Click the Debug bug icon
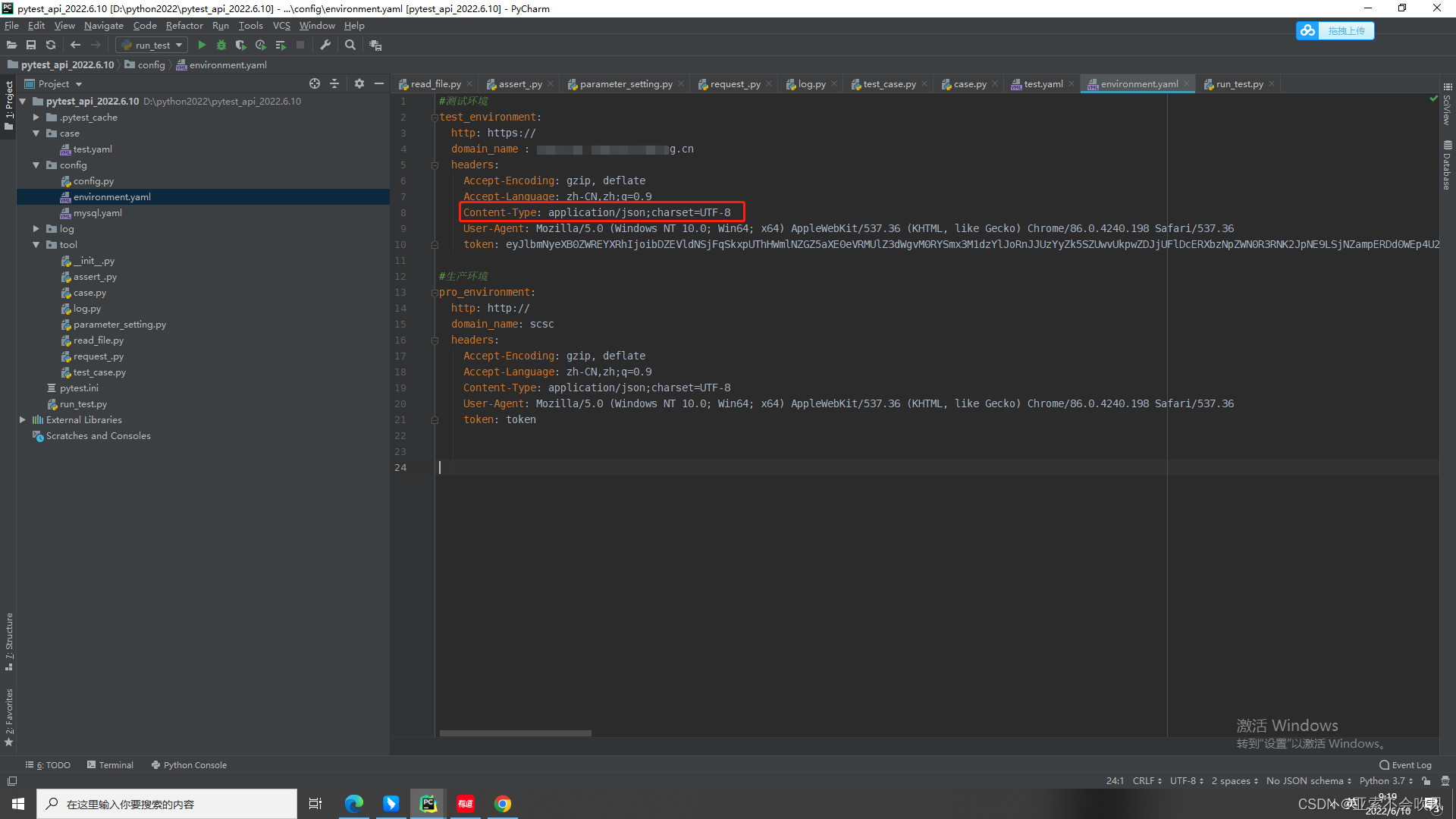1456x819 pixels. [x=221, y=45]
